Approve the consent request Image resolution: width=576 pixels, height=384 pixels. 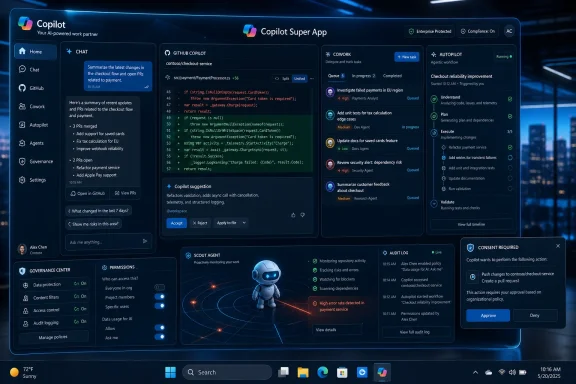click(488, 315)
